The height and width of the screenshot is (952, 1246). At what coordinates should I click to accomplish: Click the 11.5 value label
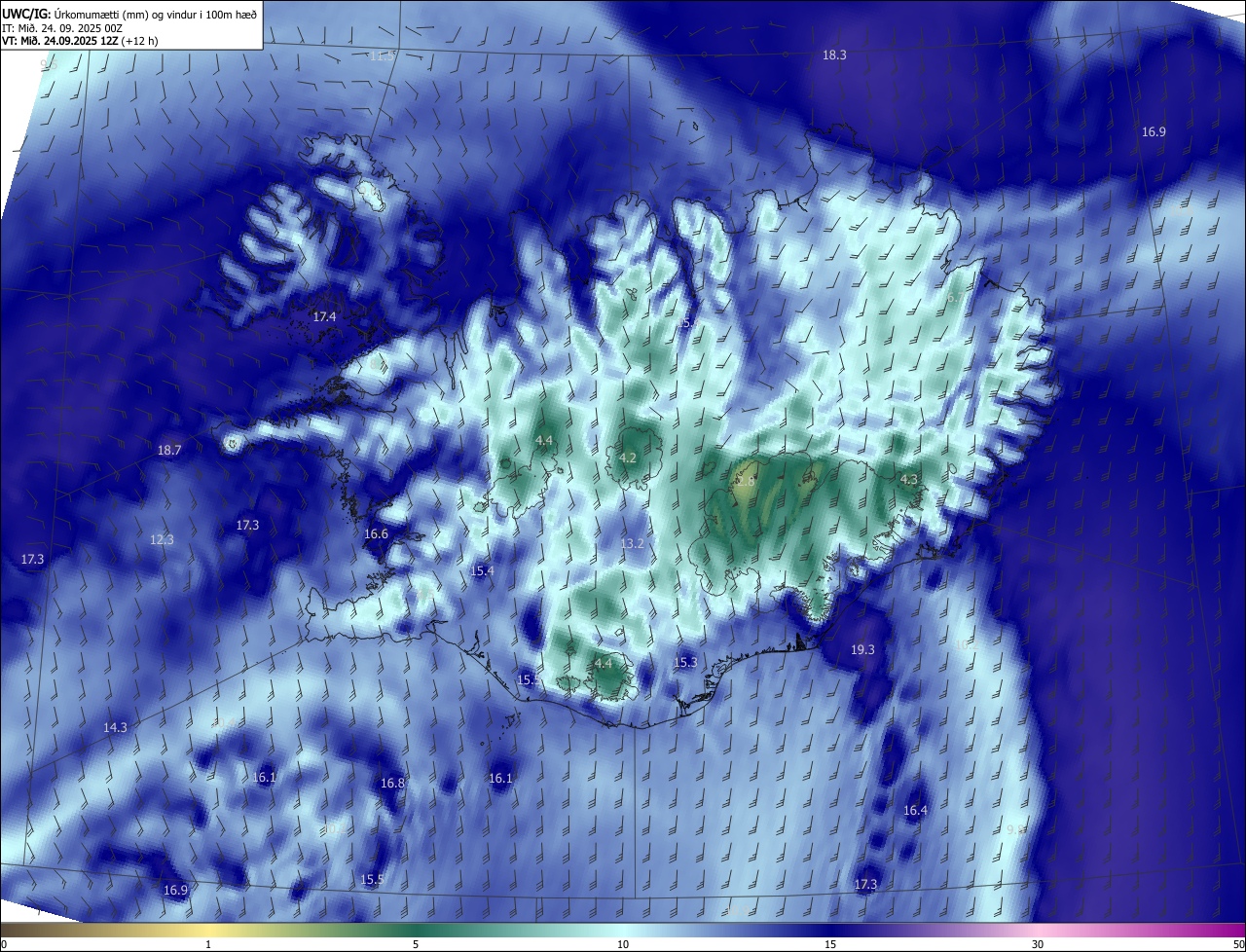click(x=382, y=56)
